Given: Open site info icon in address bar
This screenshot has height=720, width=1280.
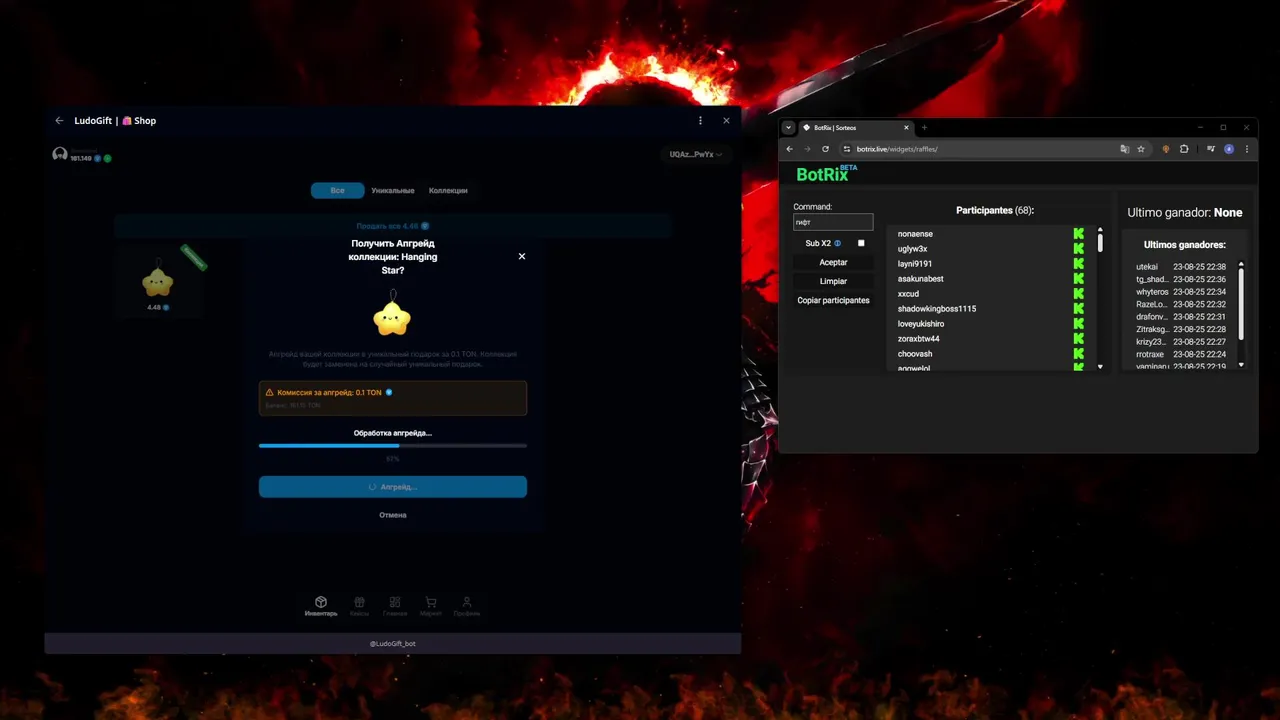Looking at the screenshot, I should pos(847,149).
